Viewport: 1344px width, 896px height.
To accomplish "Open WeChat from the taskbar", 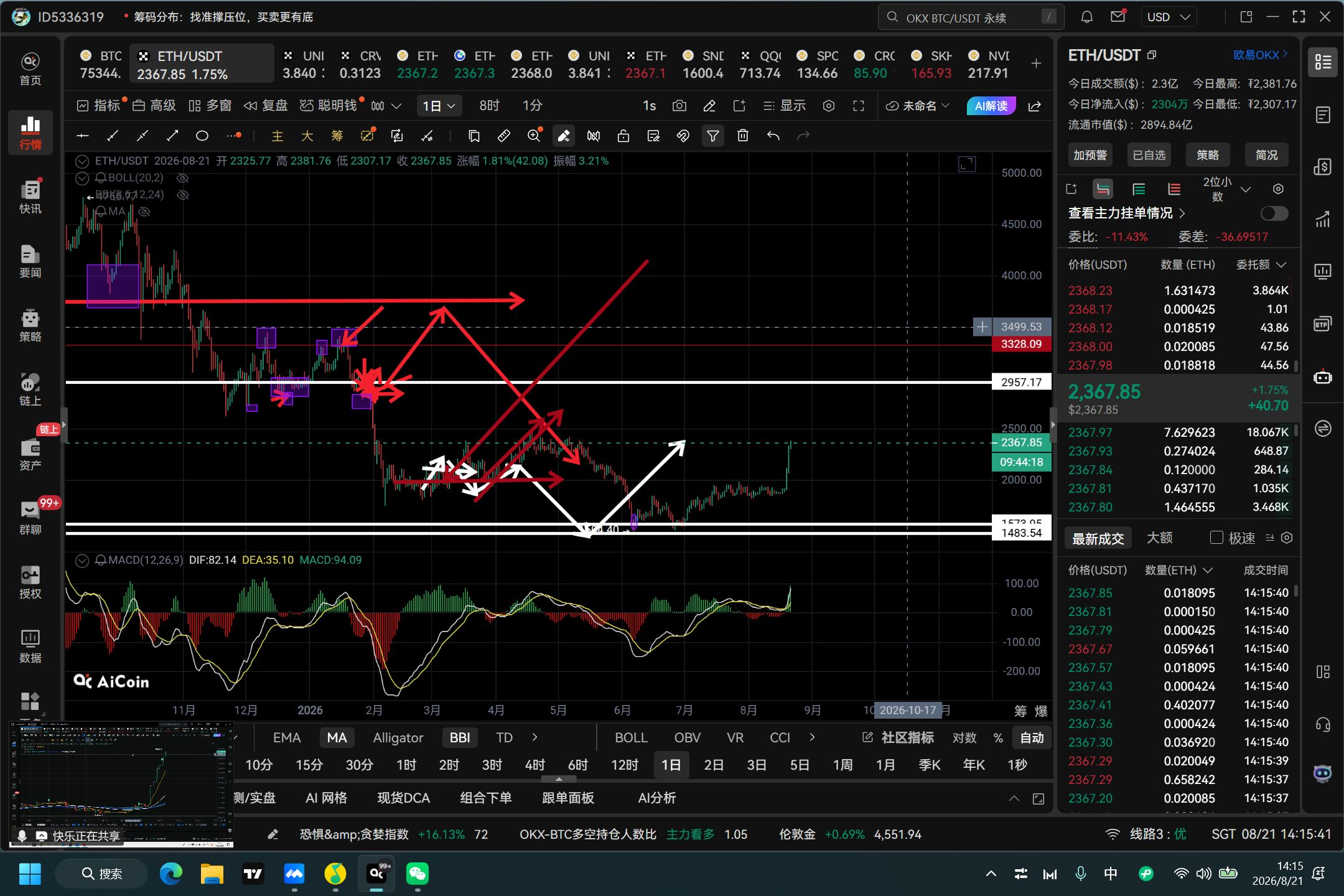I will click(418, 874).
